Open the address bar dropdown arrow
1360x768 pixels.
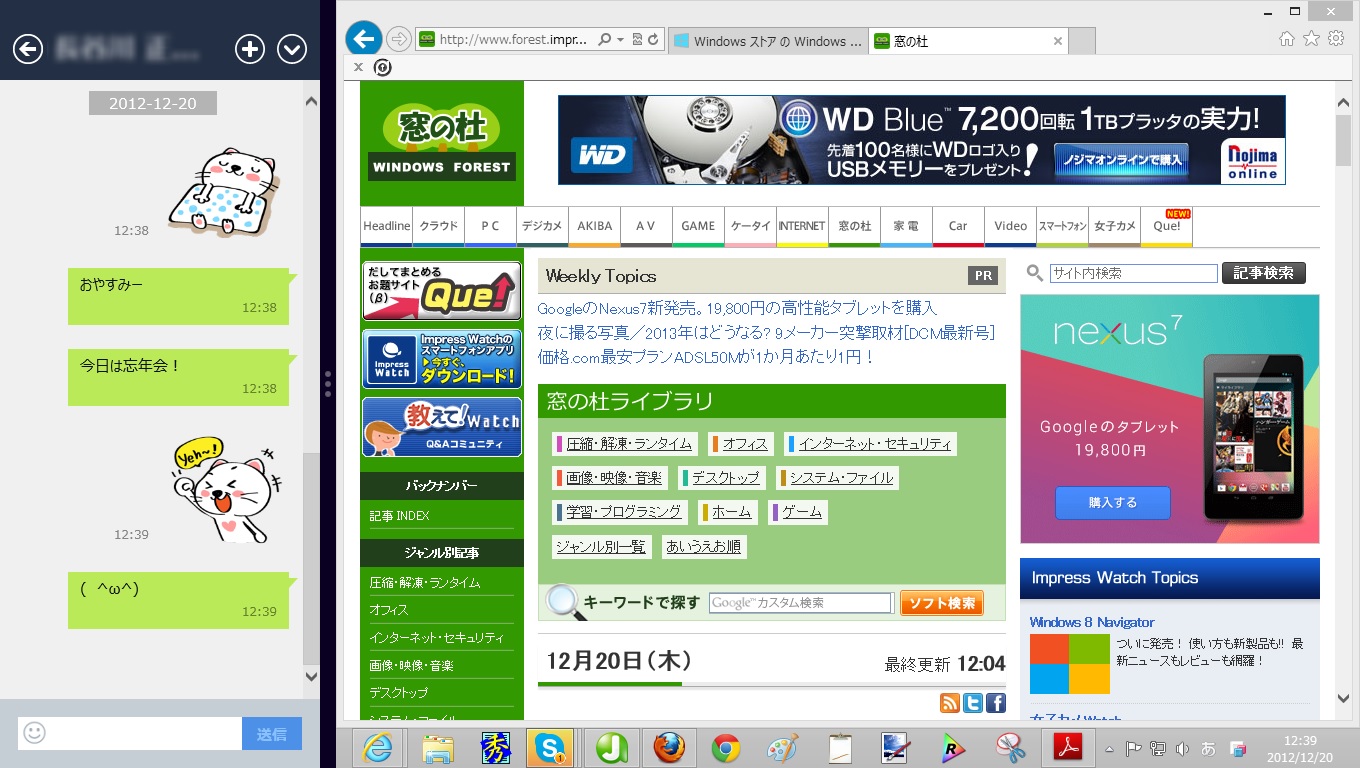[x=621, y=40]
